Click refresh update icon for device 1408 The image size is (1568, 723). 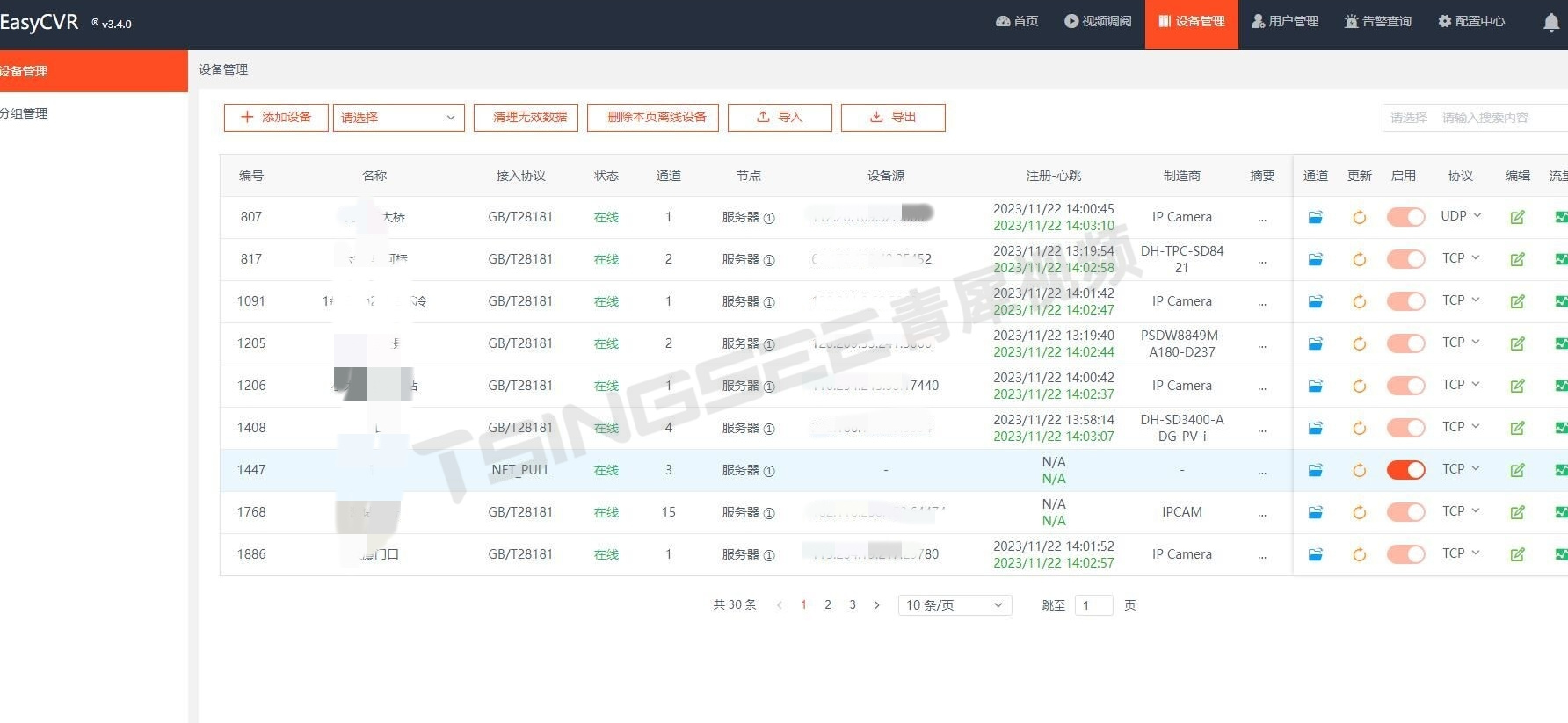pyautogui.click(x=1359, y=428)
